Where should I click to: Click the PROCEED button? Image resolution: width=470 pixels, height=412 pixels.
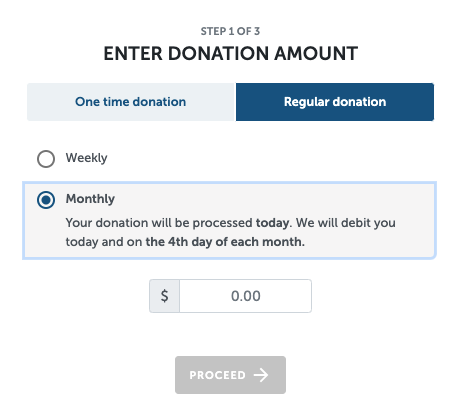[x=230, y=375]
